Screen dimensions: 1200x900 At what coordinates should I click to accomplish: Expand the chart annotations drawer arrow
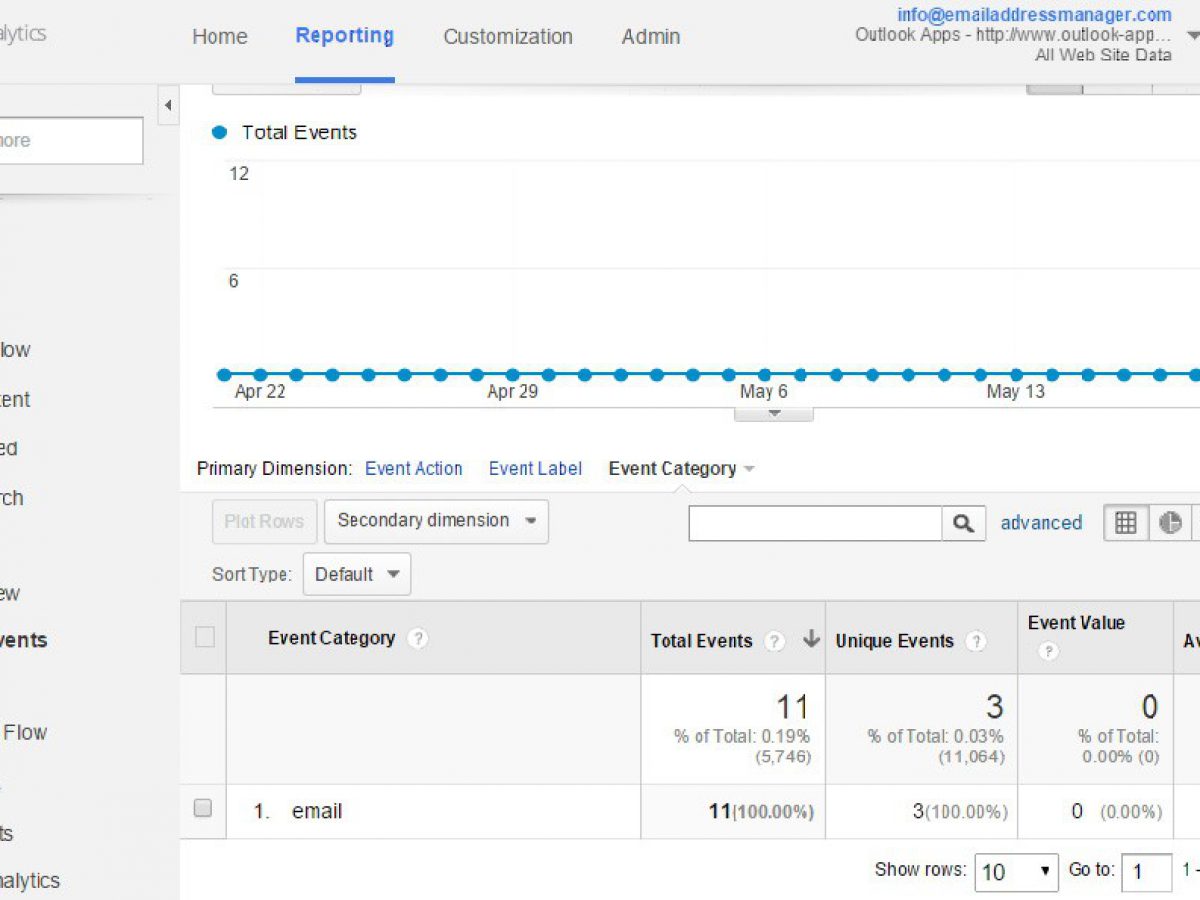(x=773, y=413)
